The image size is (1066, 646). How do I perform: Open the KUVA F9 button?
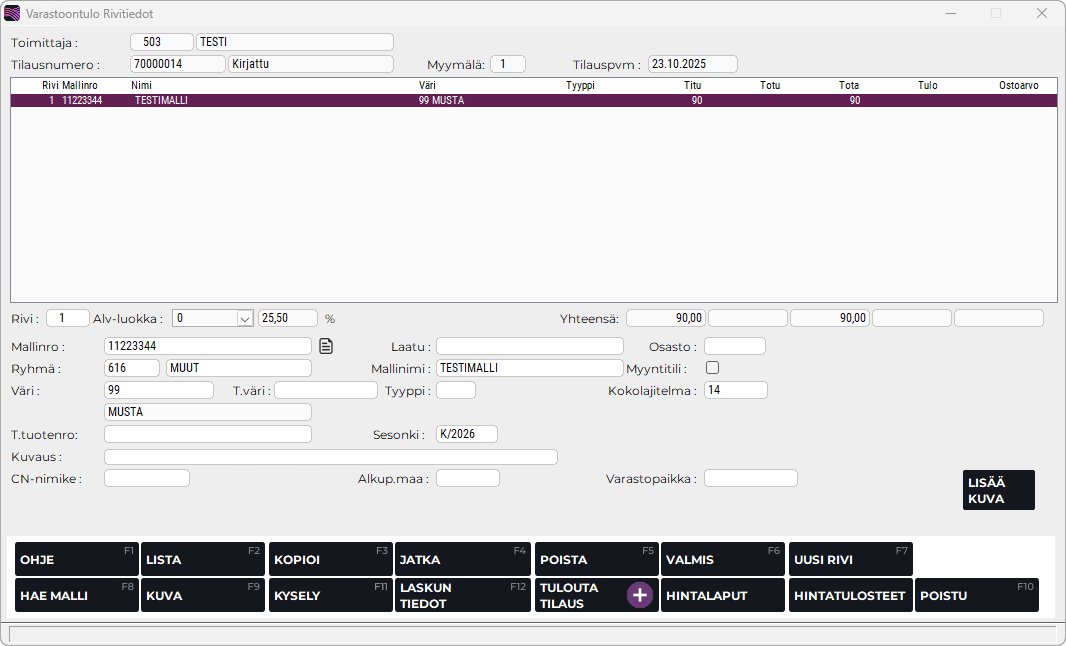click(203, 595)
